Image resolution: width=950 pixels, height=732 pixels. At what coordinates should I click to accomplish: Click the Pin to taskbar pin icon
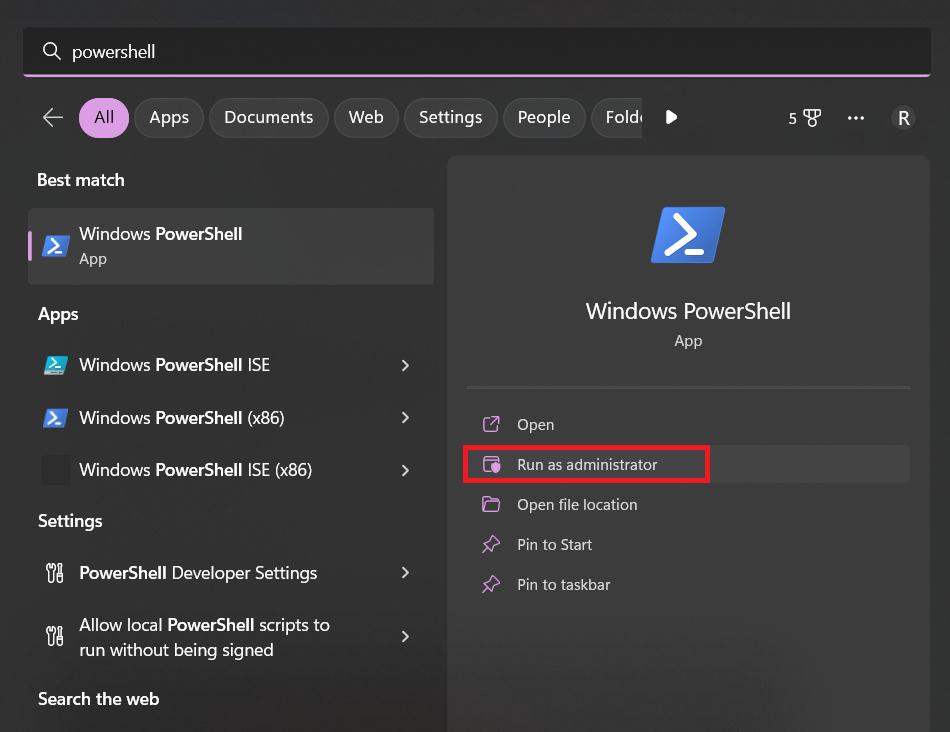[x=491, y=585]
